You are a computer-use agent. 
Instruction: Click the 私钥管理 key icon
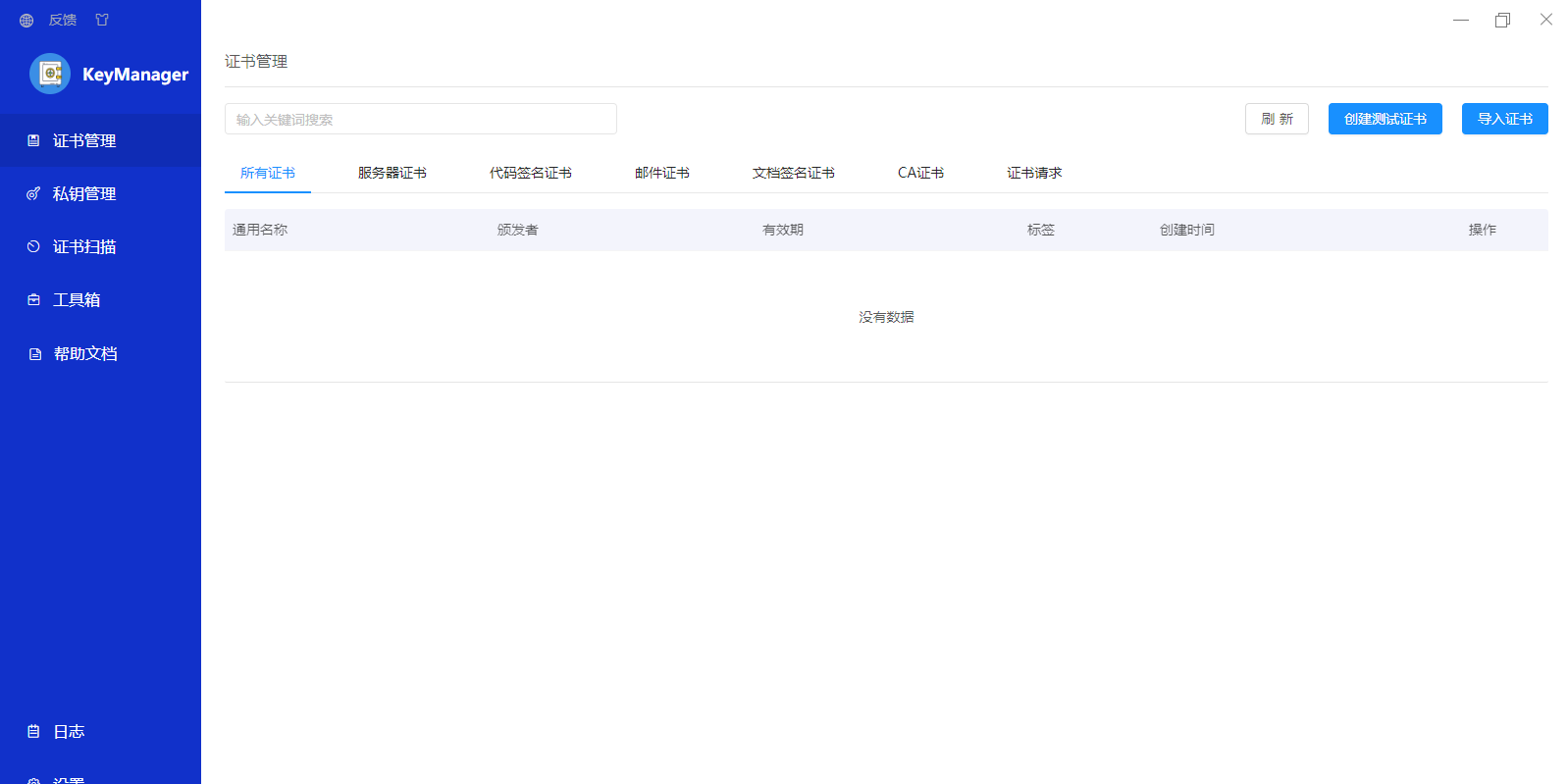pos(33,194)
